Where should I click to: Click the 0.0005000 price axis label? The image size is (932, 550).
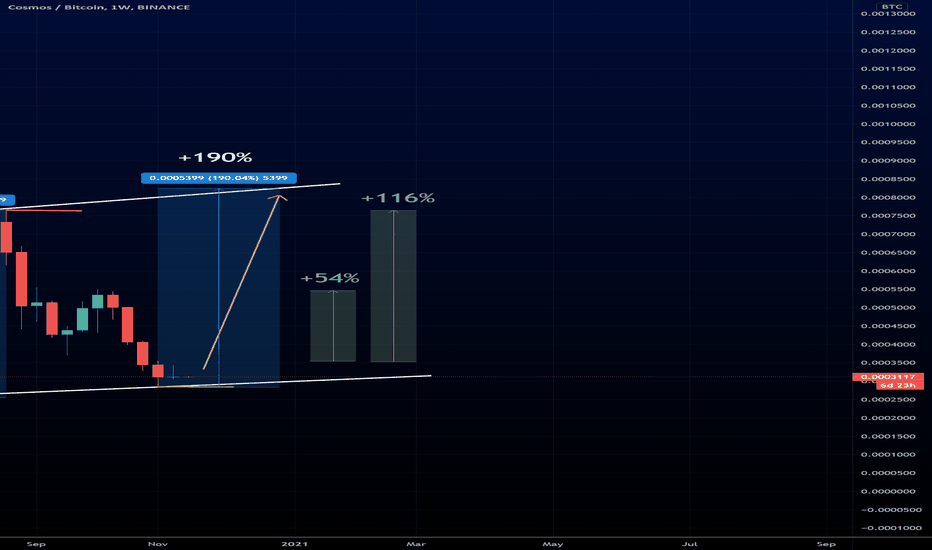pos(888,308)
